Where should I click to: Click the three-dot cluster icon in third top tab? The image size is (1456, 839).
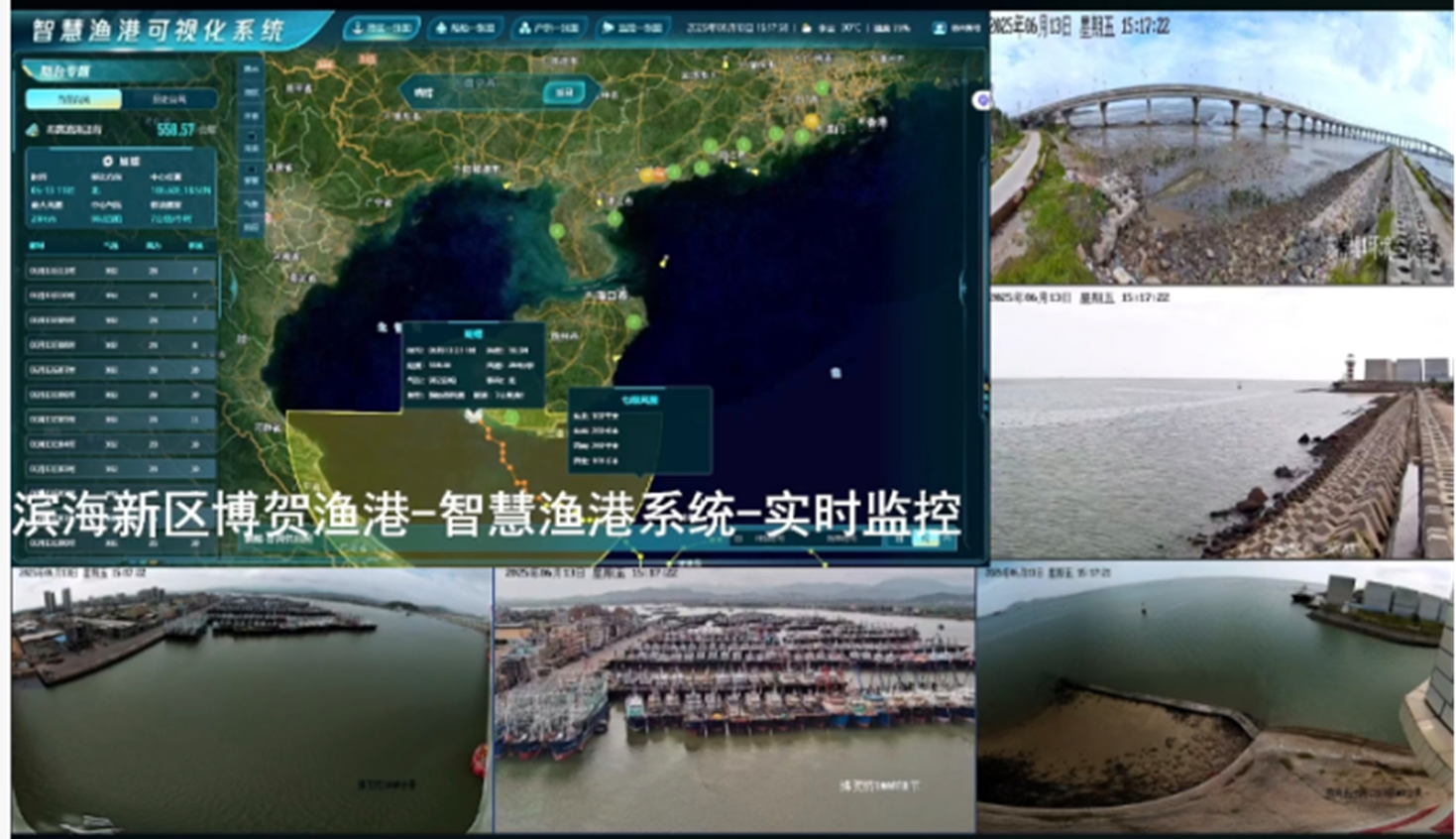(x=524, y=29)
